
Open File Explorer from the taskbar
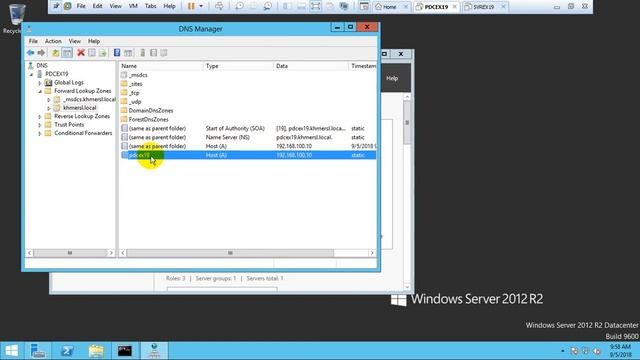pyautogui.click(x=96, y=351)
